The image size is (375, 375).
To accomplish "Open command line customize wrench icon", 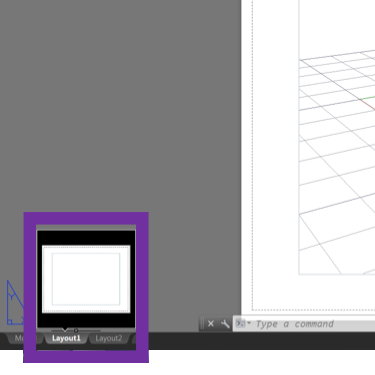I will [225, 323].
